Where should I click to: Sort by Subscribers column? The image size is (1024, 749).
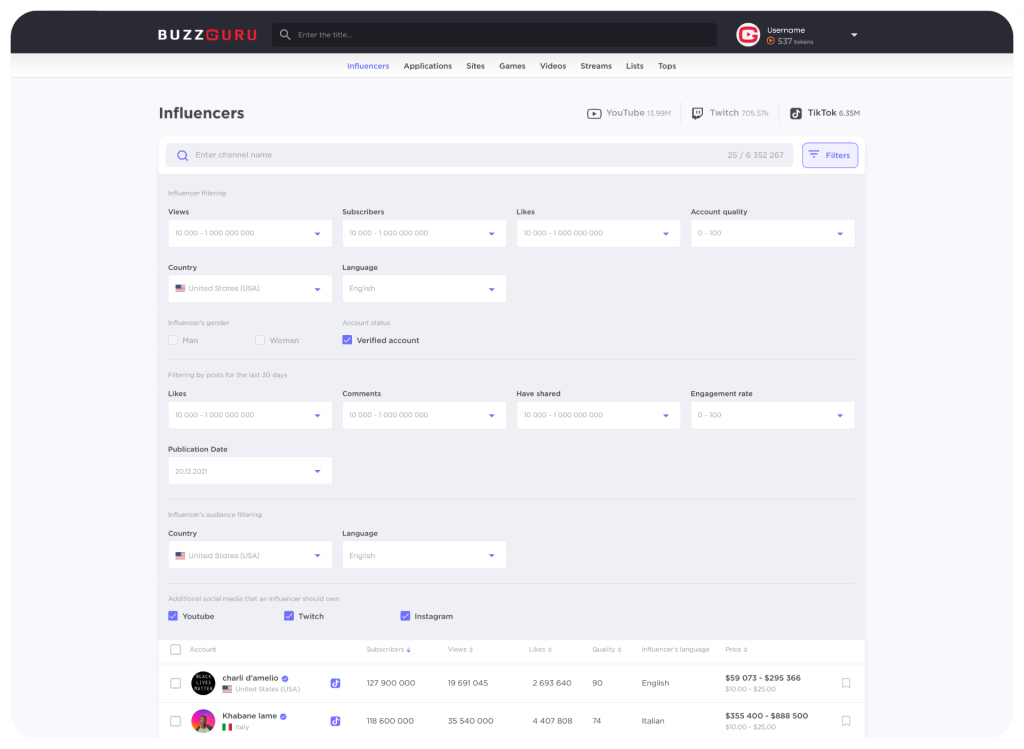(389, 650)
